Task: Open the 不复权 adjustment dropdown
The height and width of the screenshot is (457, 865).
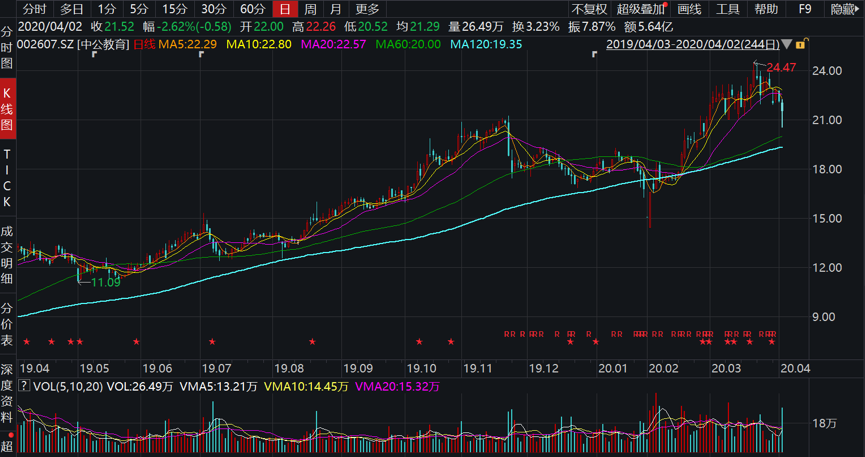Action: pyautogui.click(x=589, y=9)
